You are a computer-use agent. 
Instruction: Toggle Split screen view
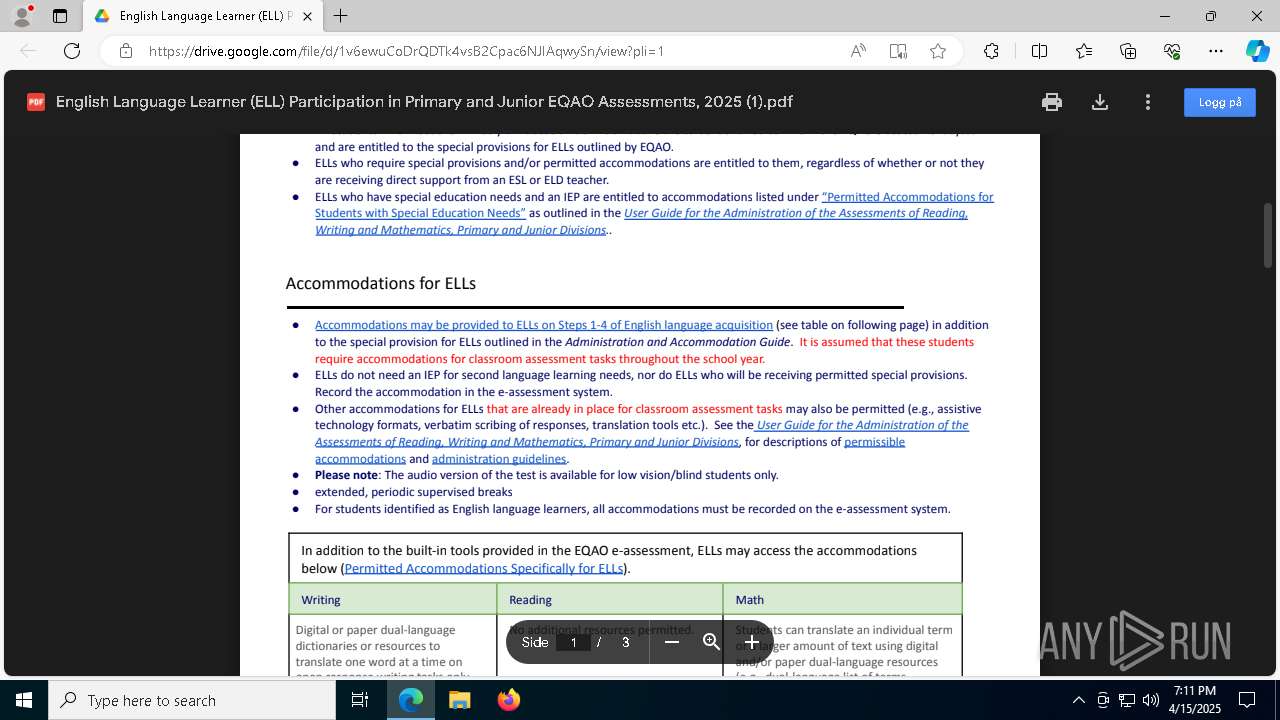point(1039,51)
